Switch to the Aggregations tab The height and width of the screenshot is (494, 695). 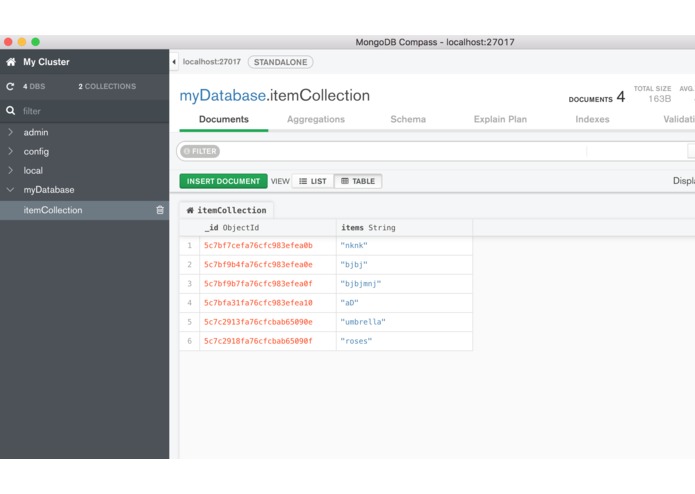coord(316,119)
